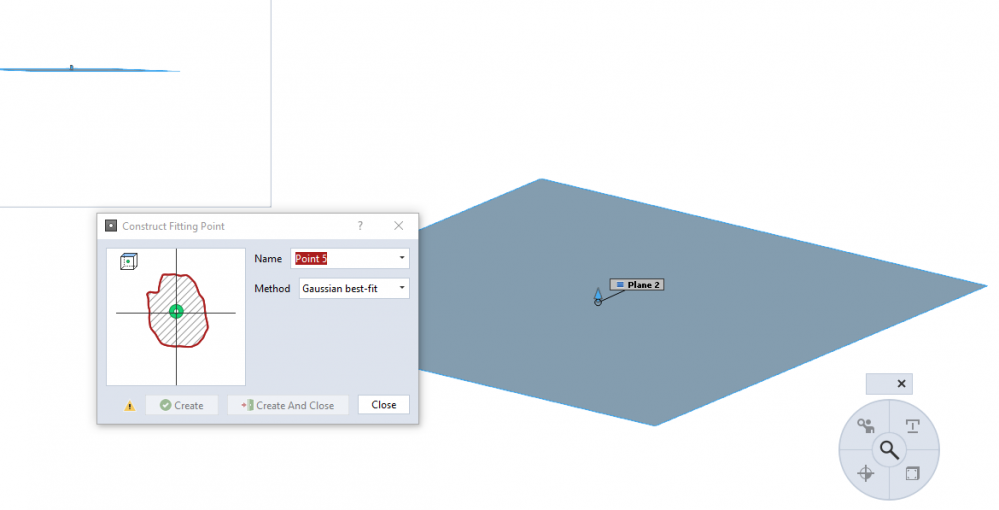Screen dimensions: 999x510
Task: Click the blue point marker beside Plane 2
Action: pyautogui.click(x=598, y=296)
